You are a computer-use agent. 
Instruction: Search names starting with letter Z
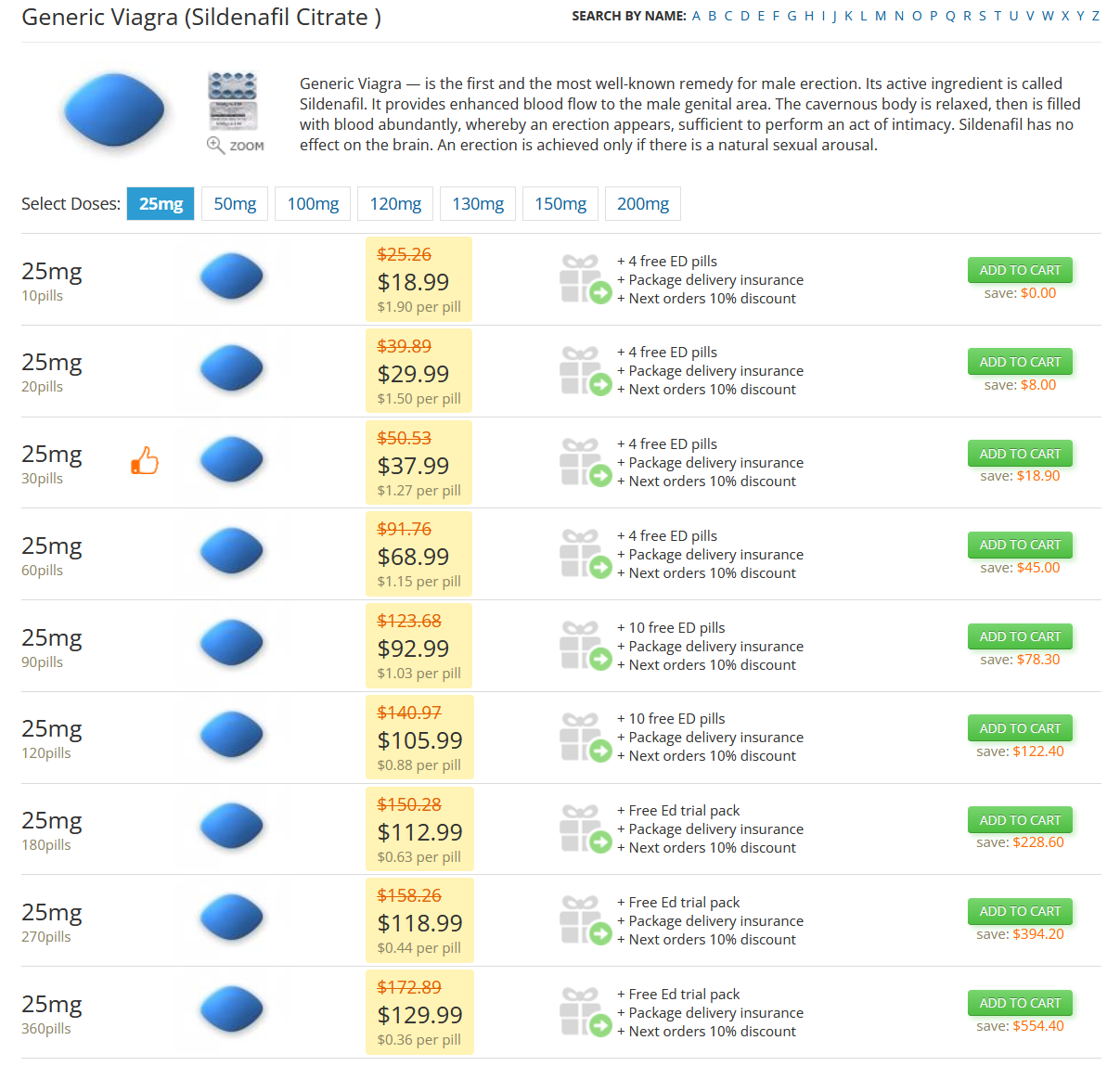click(x=1096, y=16)
